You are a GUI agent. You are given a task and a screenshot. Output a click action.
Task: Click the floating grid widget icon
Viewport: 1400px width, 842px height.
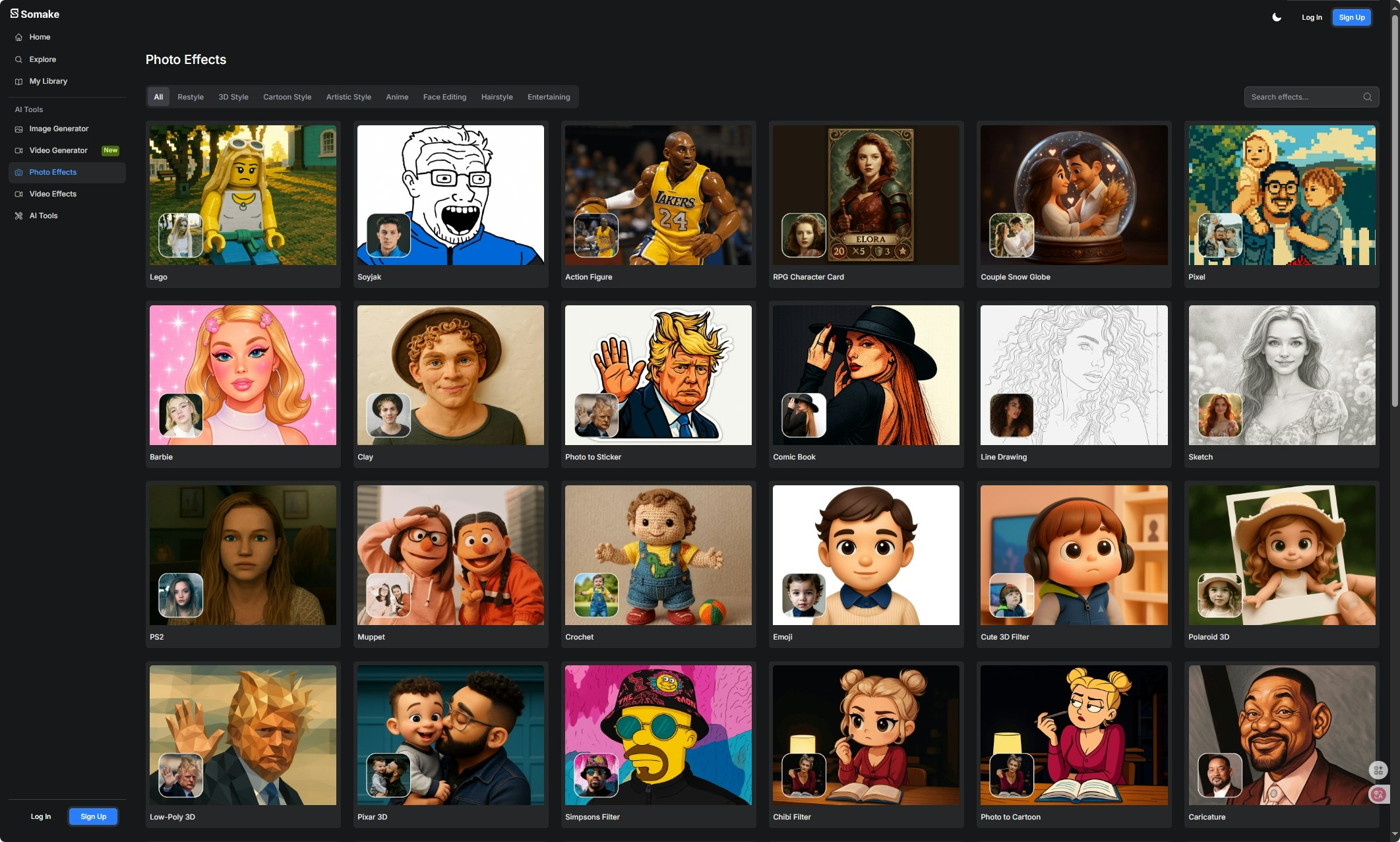coord(1378,770)
